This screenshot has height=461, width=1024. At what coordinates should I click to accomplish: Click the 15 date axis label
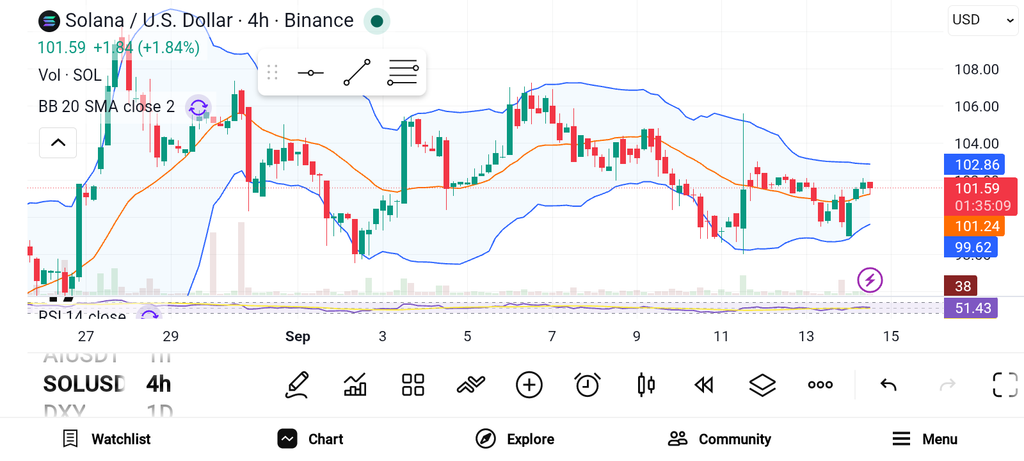pos(891,336)
